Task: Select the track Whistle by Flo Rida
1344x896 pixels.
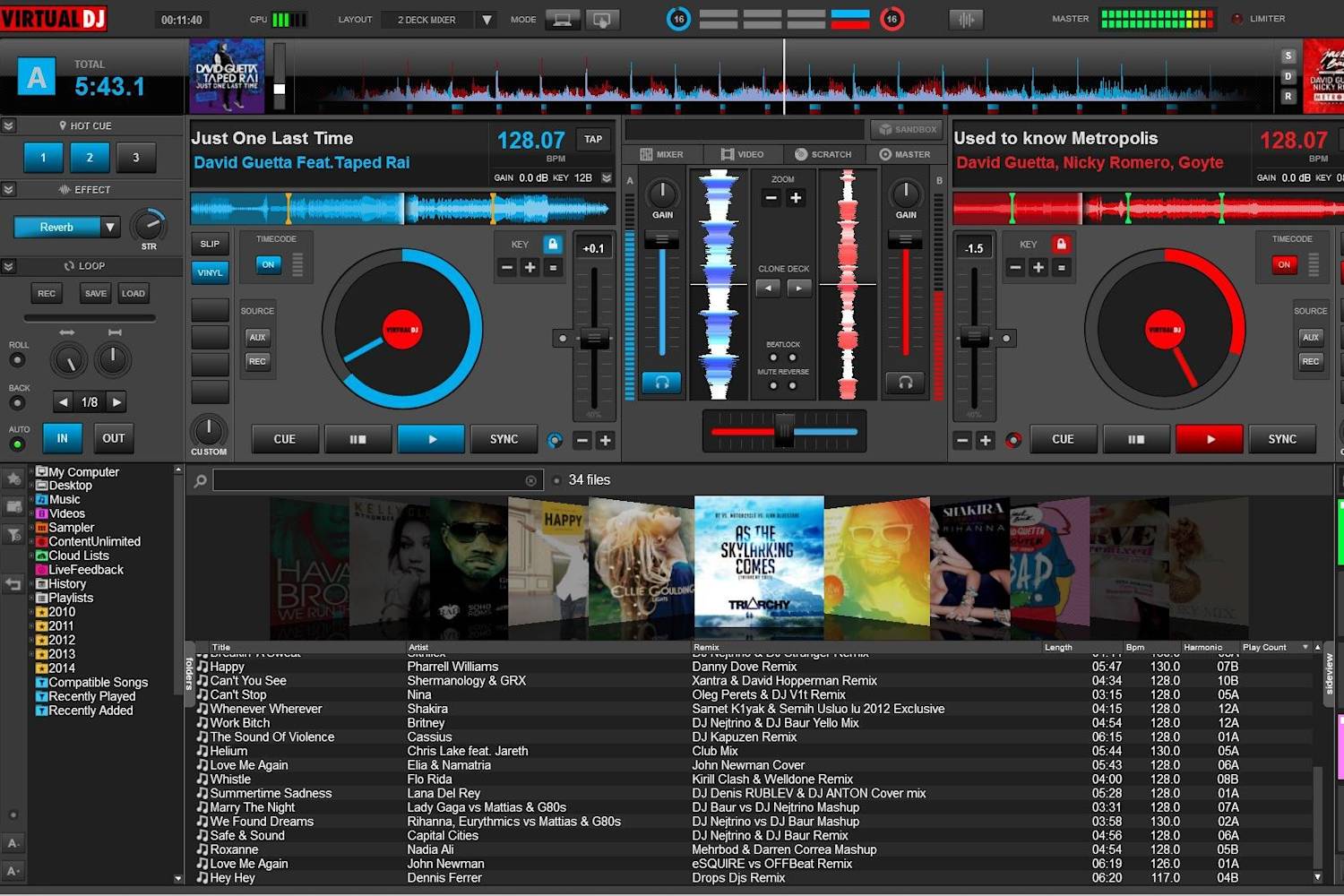Action: tap(230, 779)
